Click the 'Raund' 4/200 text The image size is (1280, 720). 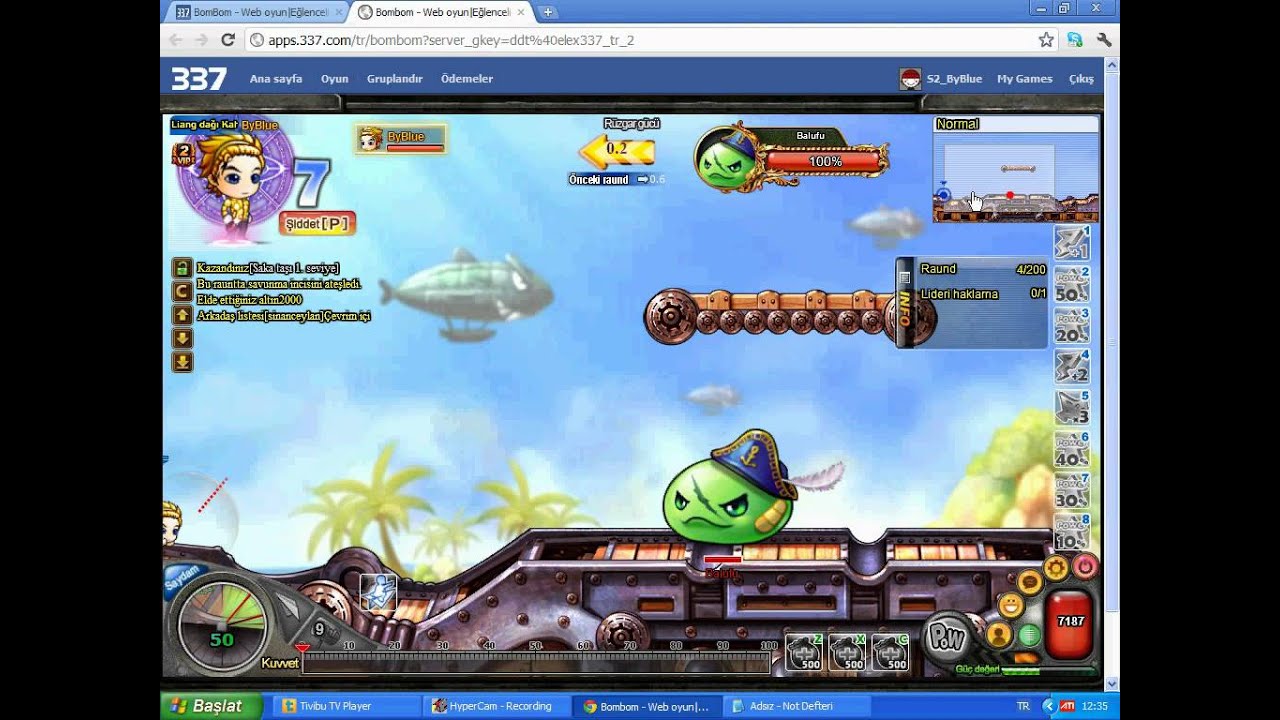[x=983, y=269]
